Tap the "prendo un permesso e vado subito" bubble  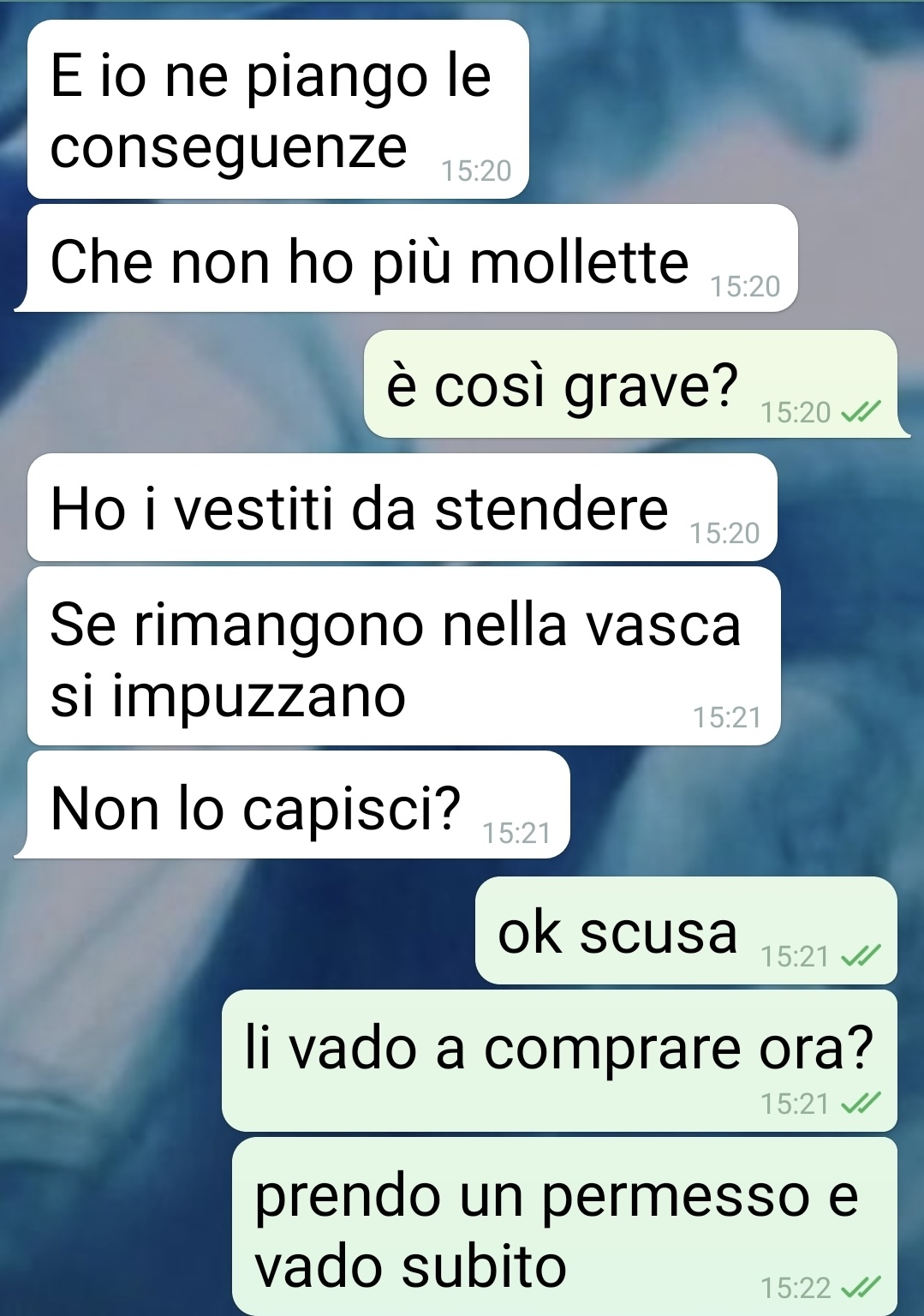click(x=564, y=1226)
